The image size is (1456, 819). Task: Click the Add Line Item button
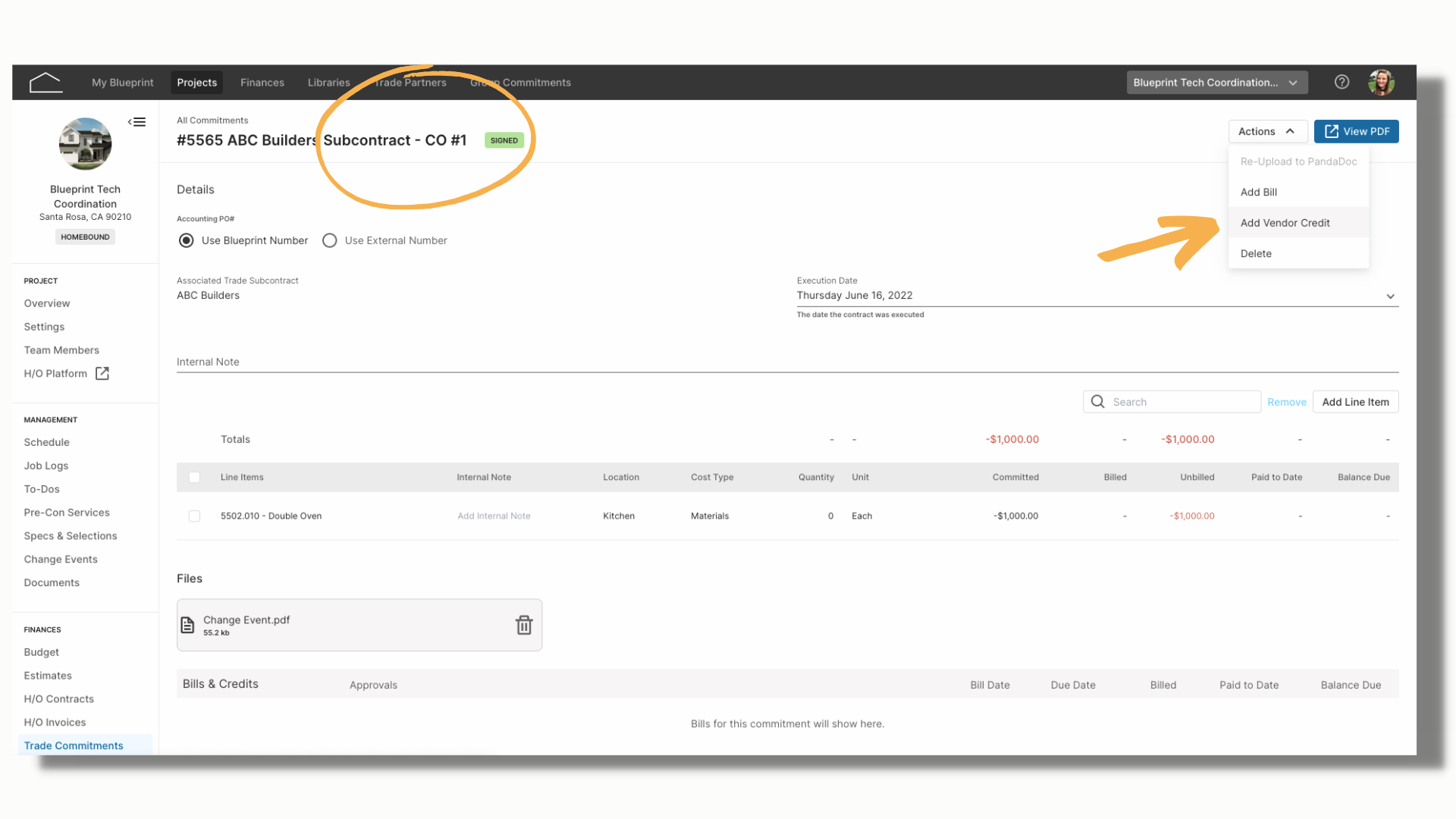pyautogui.click(x=1355, y=402)
